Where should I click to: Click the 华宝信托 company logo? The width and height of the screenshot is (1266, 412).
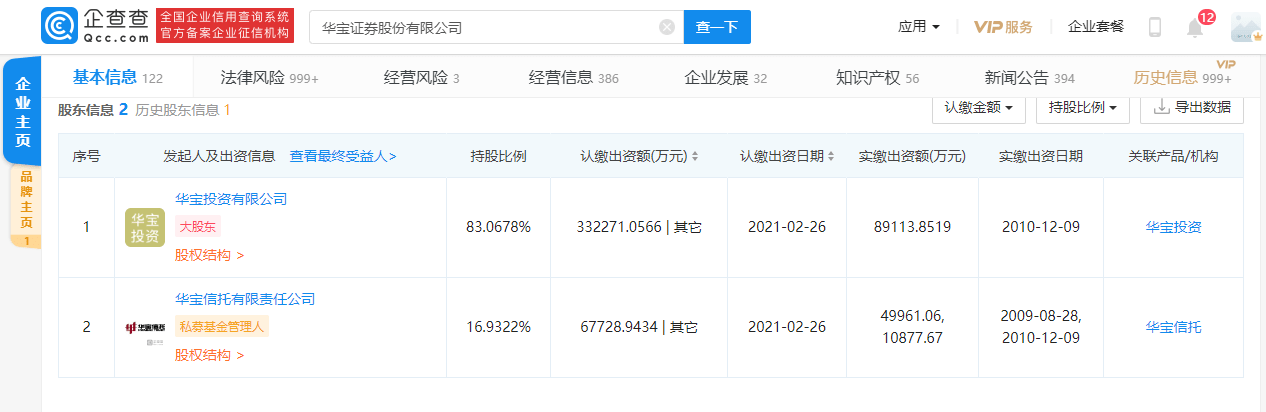[x=145, y=327]
